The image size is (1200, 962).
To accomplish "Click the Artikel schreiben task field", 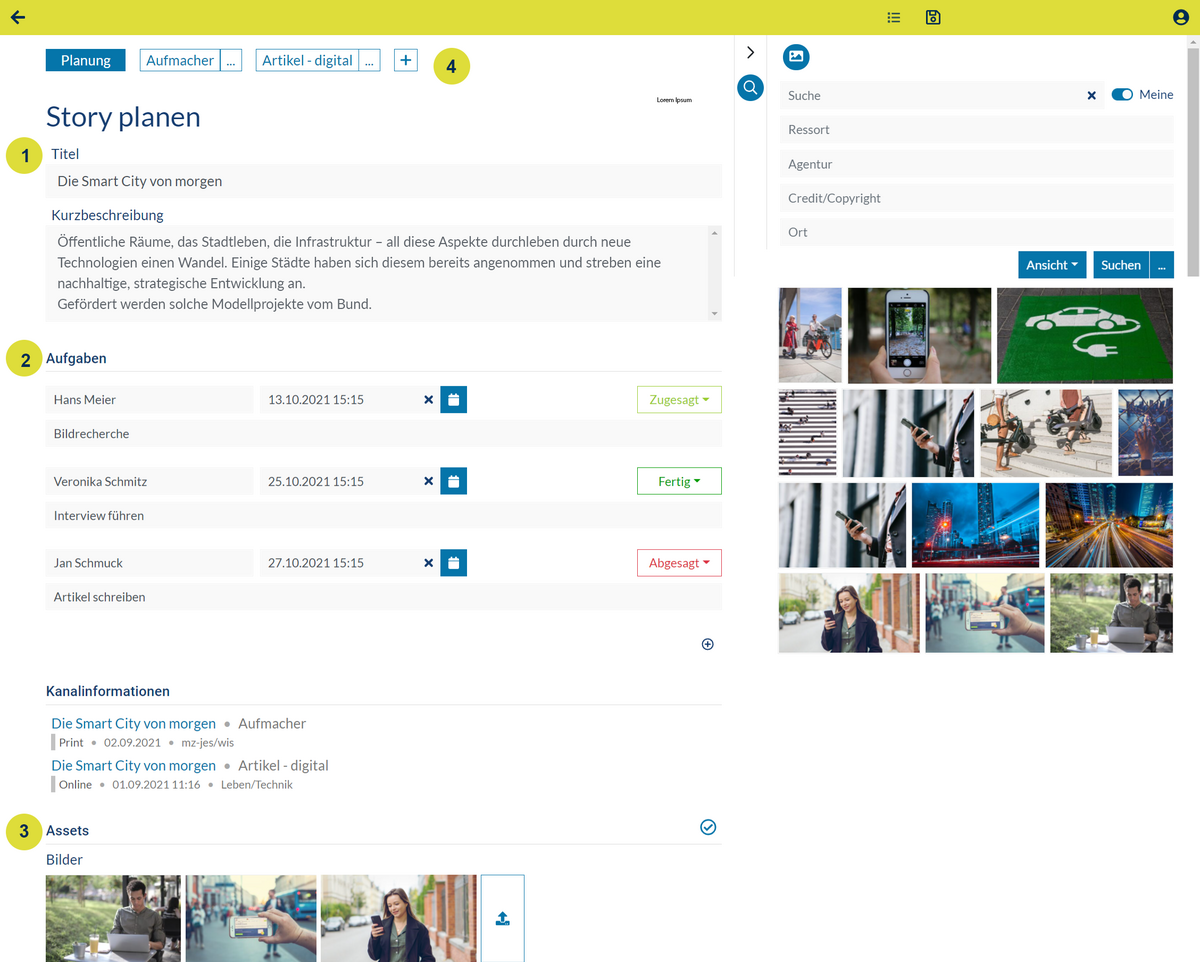I will click(384, 597).
